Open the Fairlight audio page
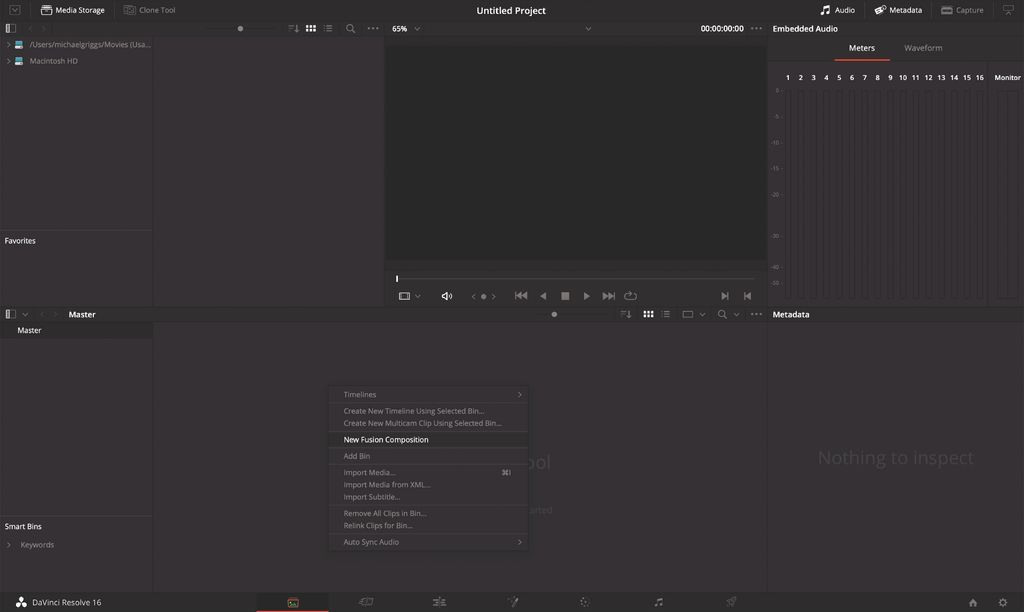Screen dimensions: 1024x612 click(x=658, y=601)
